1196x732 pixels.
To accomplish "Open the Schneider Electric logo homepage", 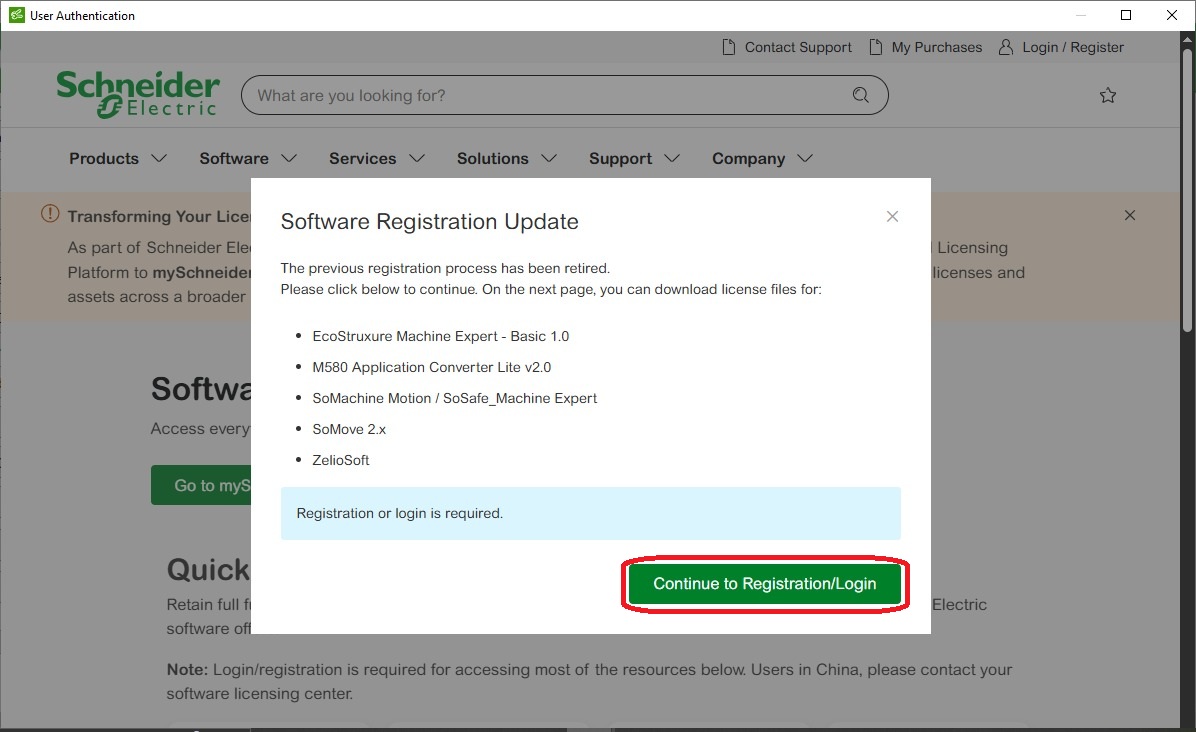I will (138, 94).
